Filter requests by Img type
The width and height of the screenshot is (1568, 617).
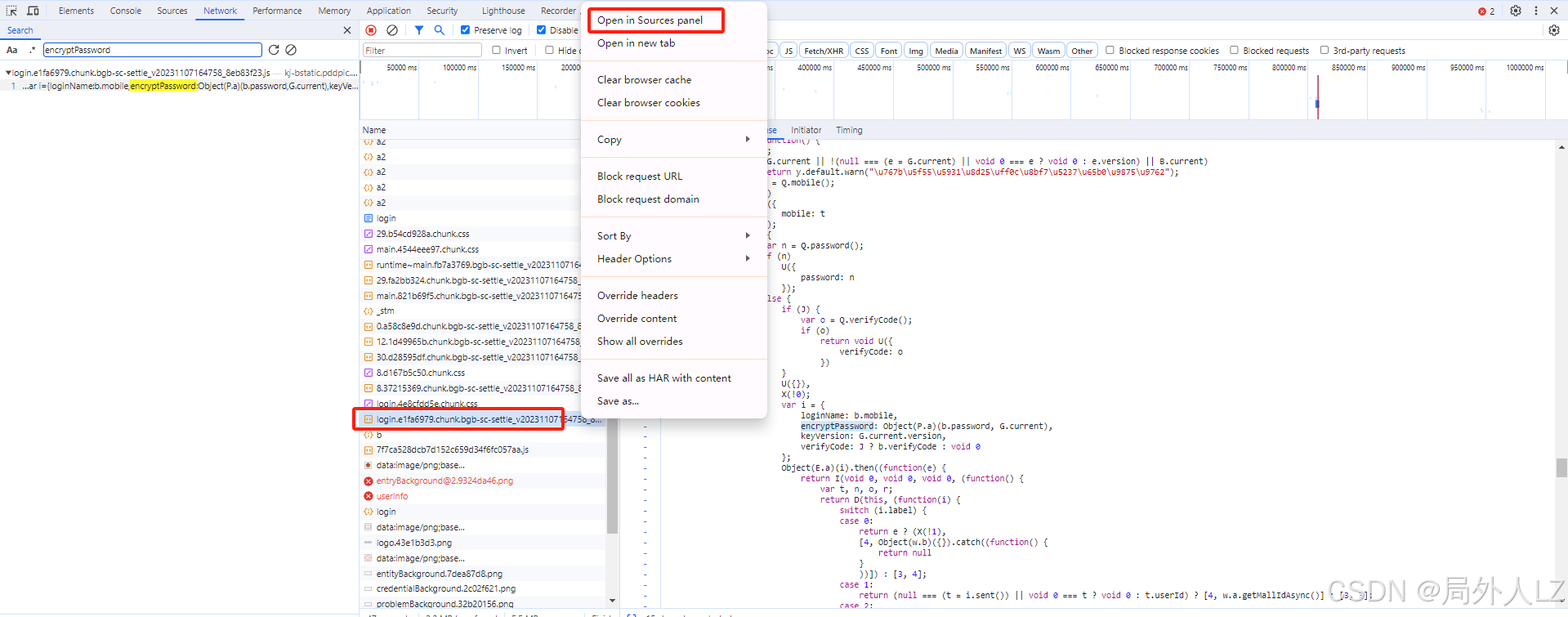click(916, 51)
